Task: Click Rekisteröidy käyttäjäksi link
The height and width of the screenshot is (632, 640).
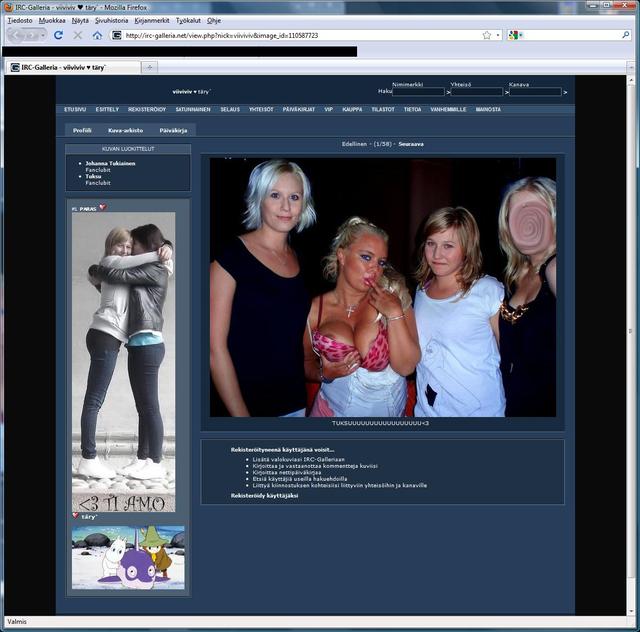Action: [264, 495]
